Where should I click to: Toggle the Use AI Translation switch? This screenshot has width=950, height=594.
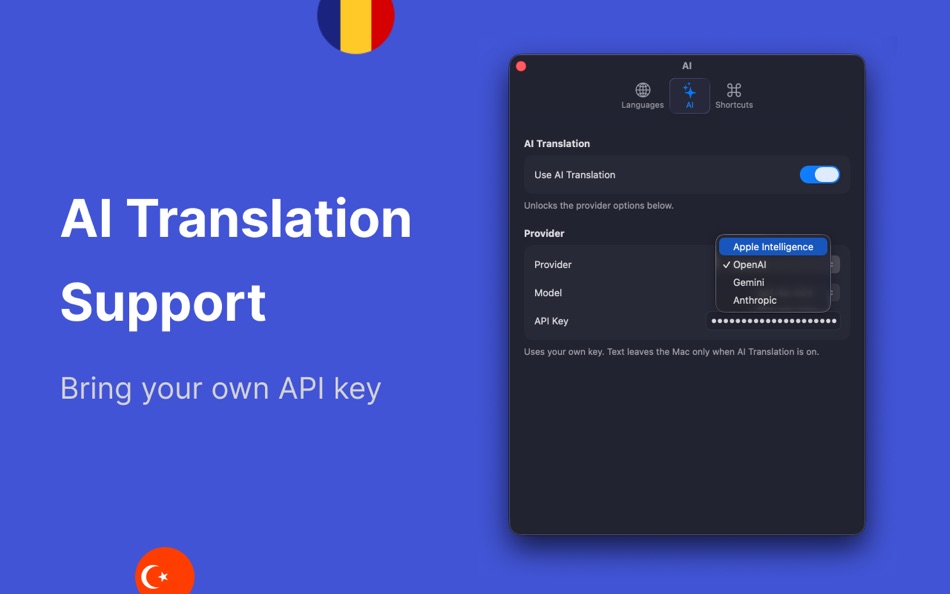(819, 175)
